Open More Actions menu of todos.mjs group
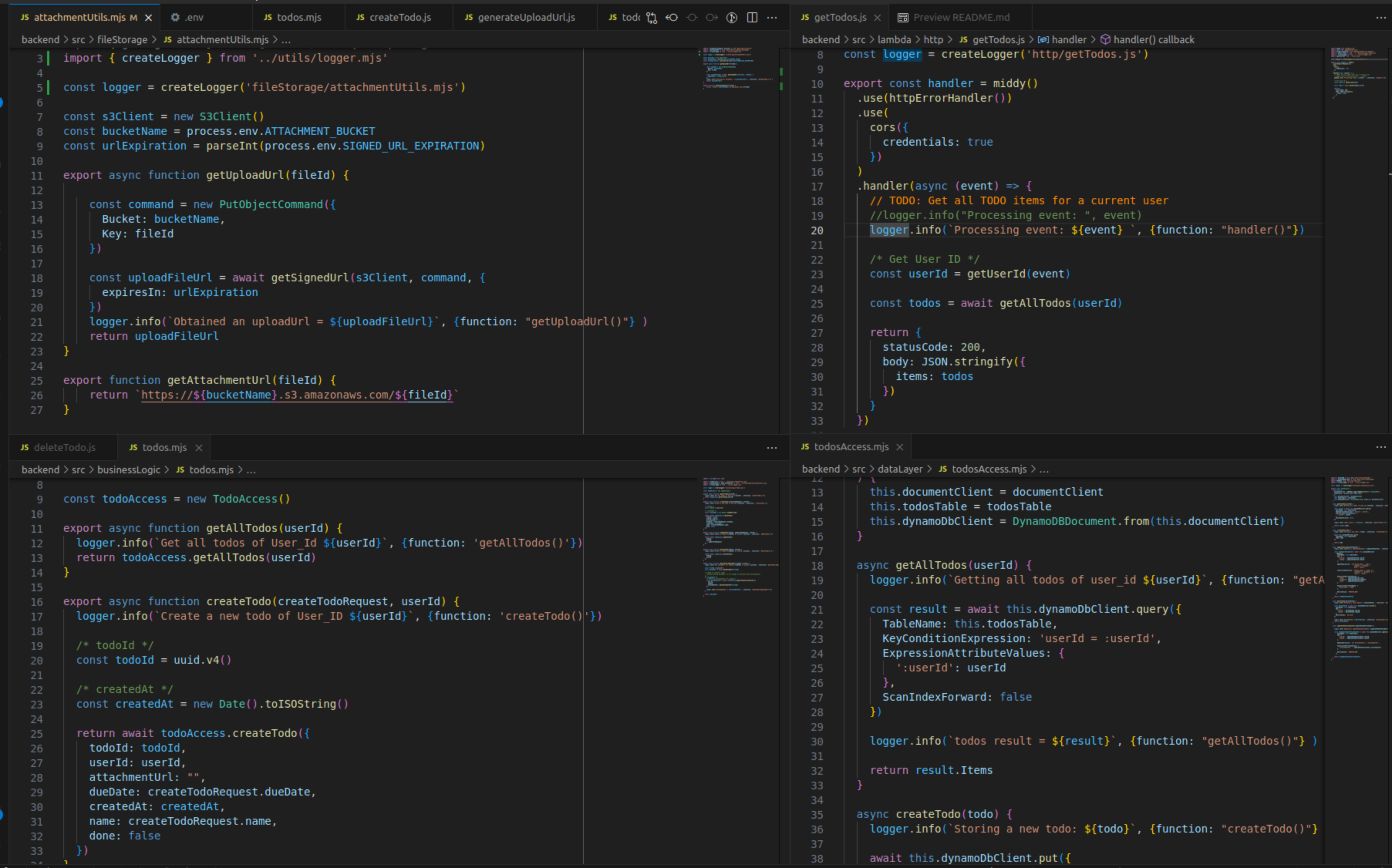This screenshot has height=868, width=1392. [x=772, y=448]
